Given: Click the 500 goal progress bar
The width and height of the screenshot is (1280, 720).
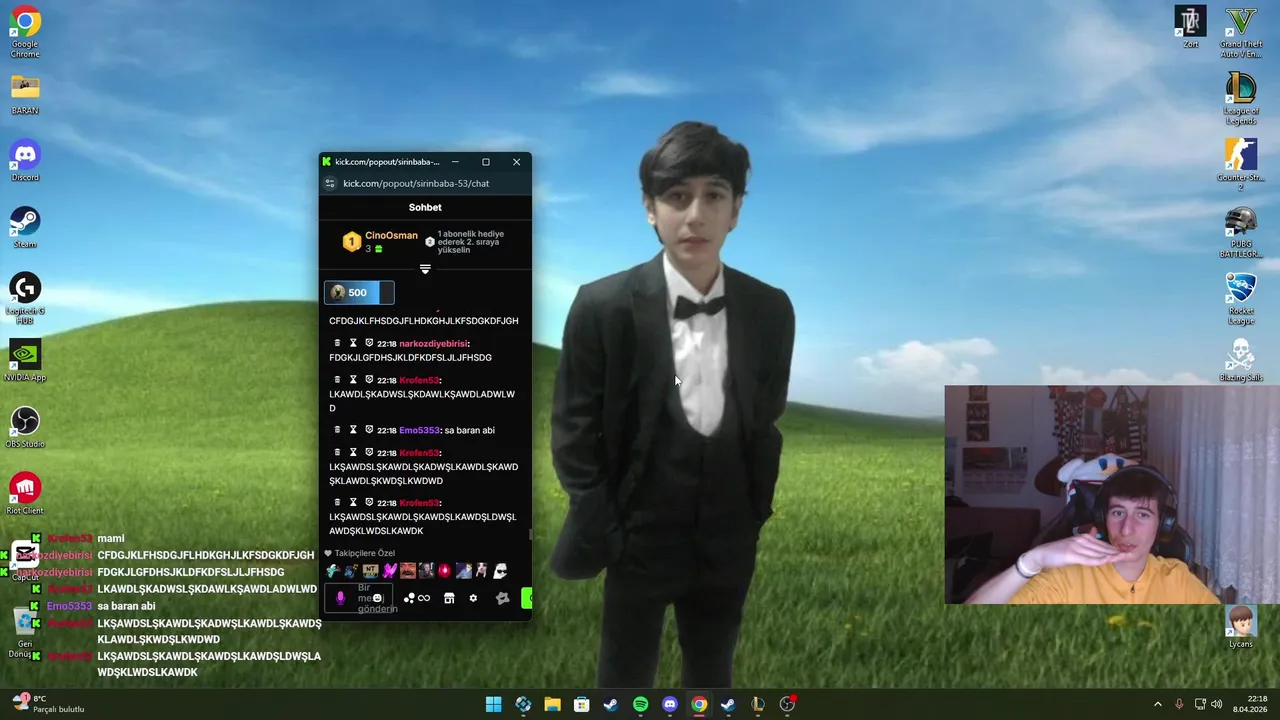Looking at the screenshot, I should (x=359, y=293).
